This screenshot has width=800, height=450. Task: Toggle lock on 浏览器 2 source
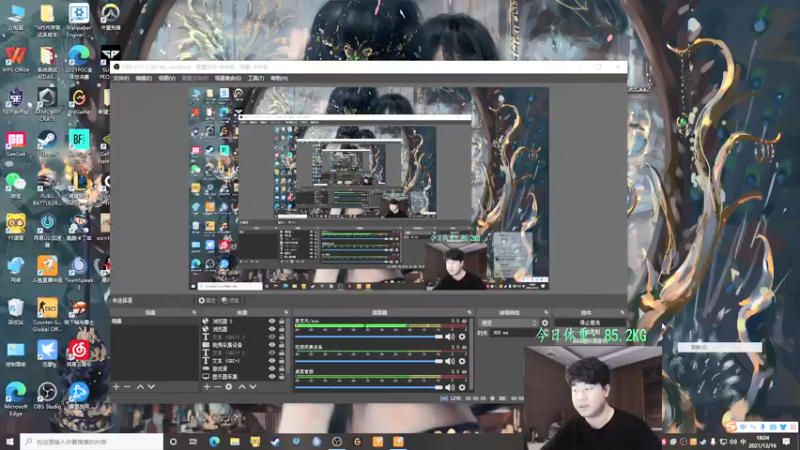tap(282, 321)
